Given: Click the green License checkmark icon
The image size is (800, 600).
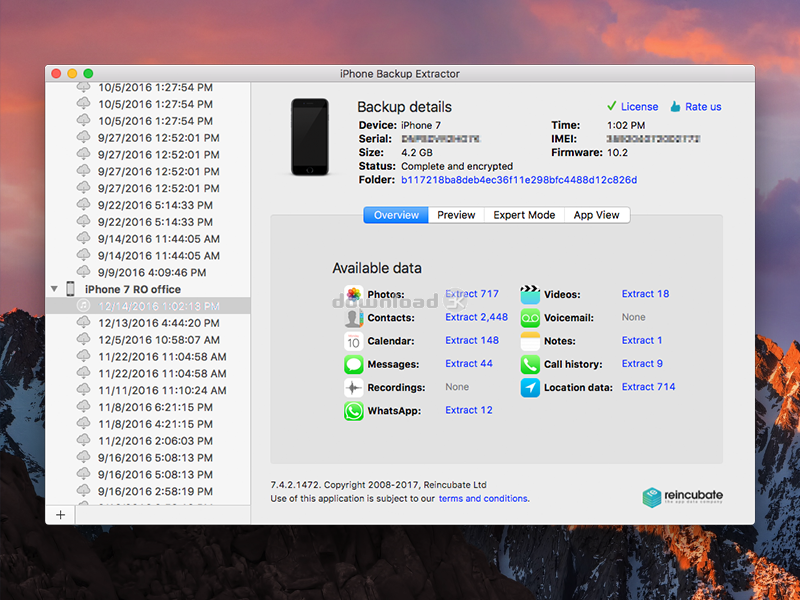Looking at the screenshot, I should (x=611, y=106).
